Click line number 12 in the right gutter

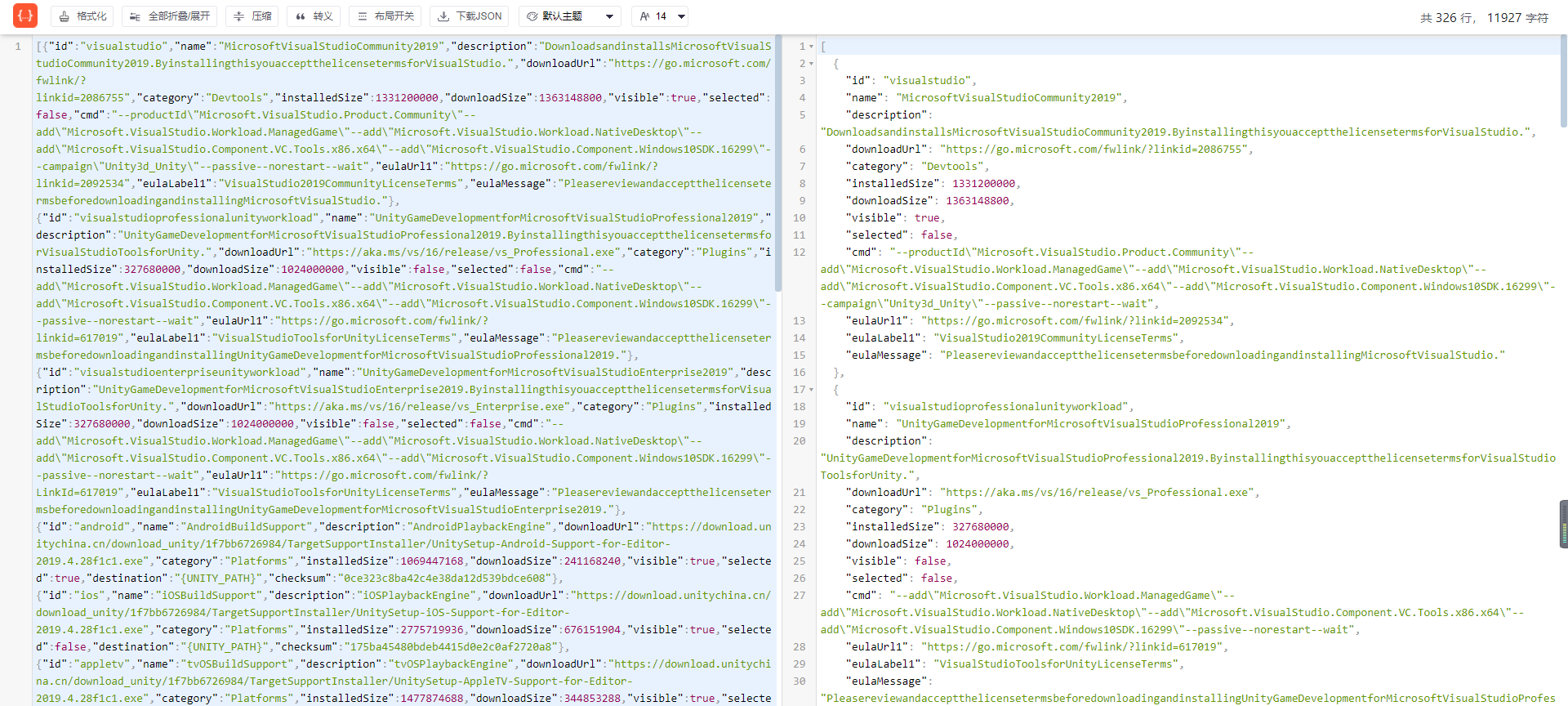coord(799,252)
